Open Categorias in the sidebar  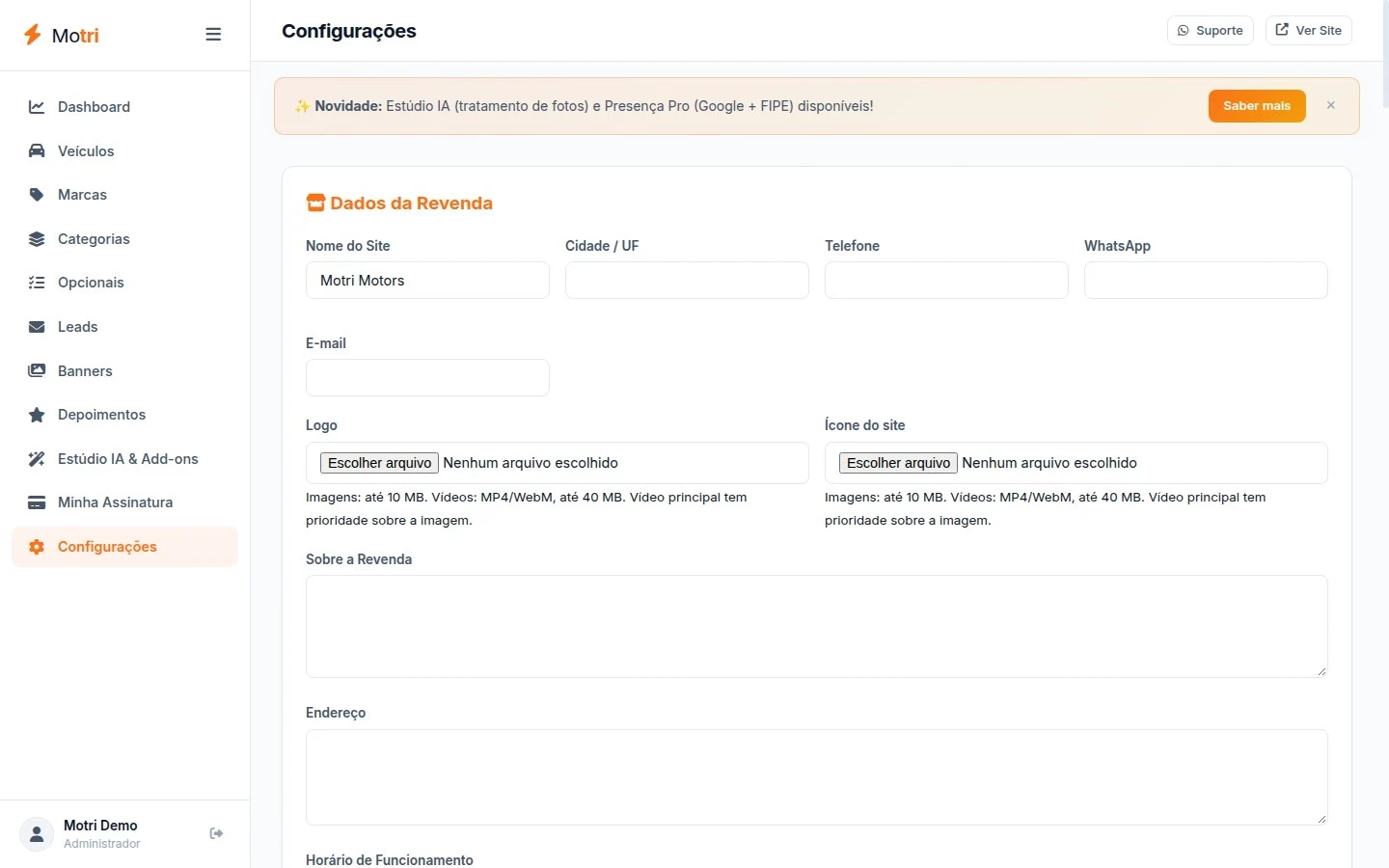coord(124,239)
